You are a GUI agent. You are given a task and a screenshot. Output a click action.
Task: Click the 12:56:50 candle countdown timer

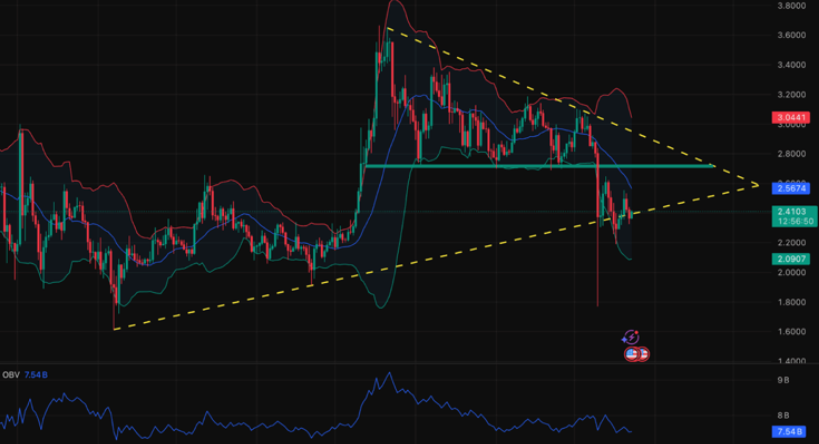[793, 221]
